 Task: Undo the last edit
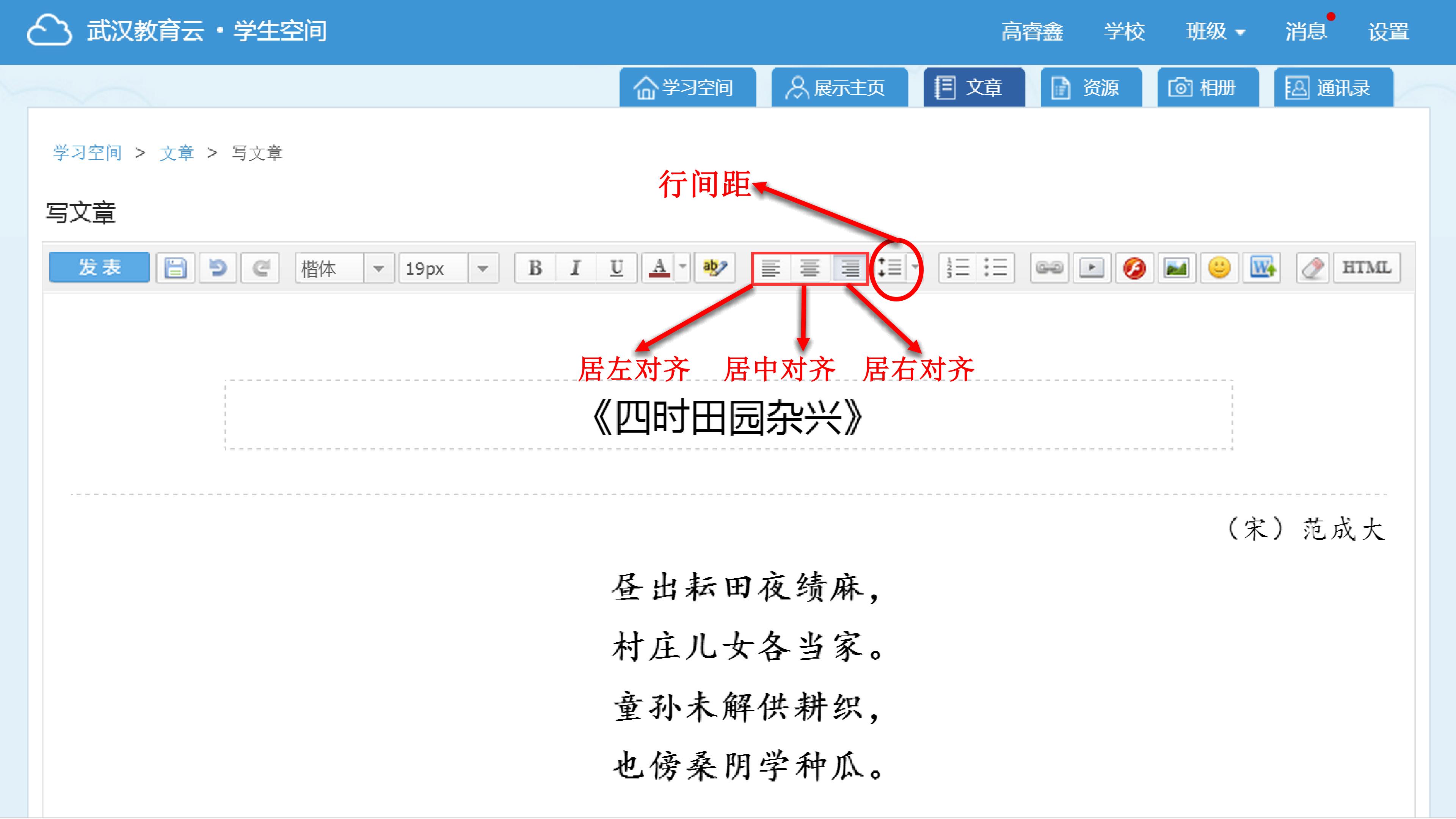point(218,267)
